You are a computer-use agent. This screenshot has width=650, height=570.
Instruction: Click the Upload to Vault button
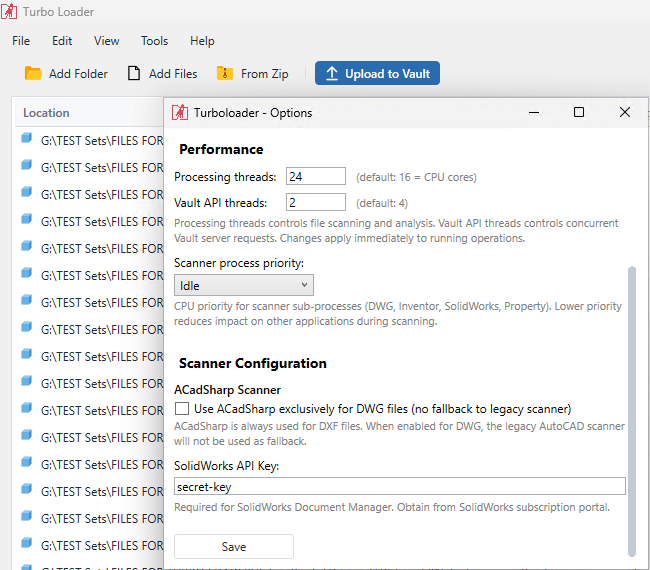tap(377, 73)
